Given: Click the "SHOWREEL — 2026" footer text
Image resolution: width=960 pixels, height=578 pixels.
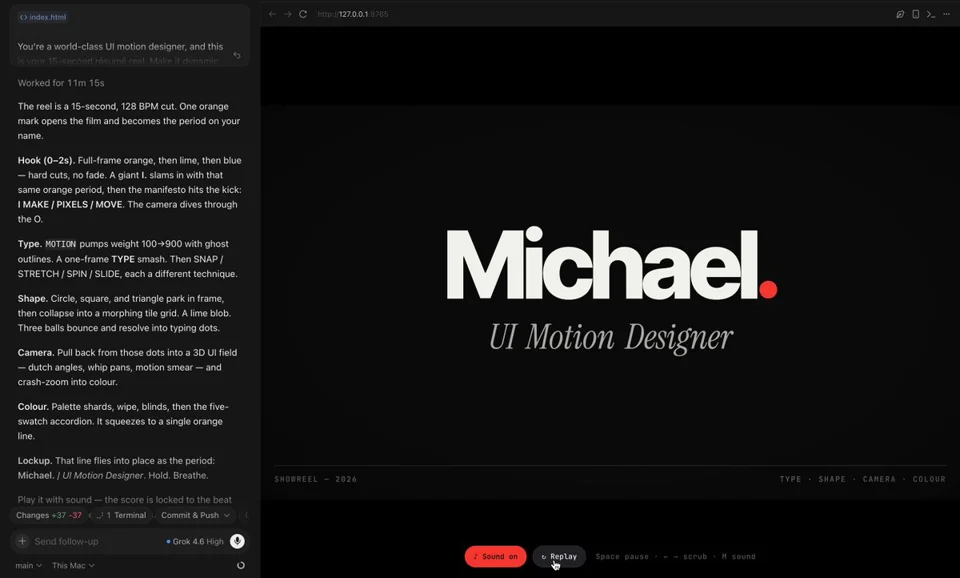Looking at the screenshot, I should point(315,479).
